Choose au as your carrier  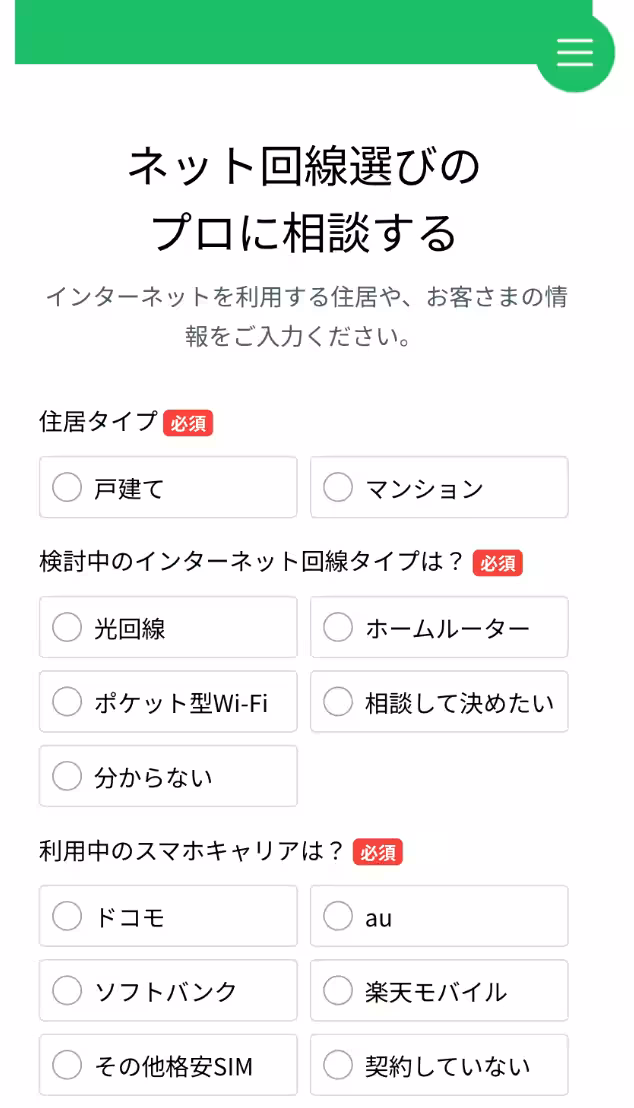click(439, 916)
